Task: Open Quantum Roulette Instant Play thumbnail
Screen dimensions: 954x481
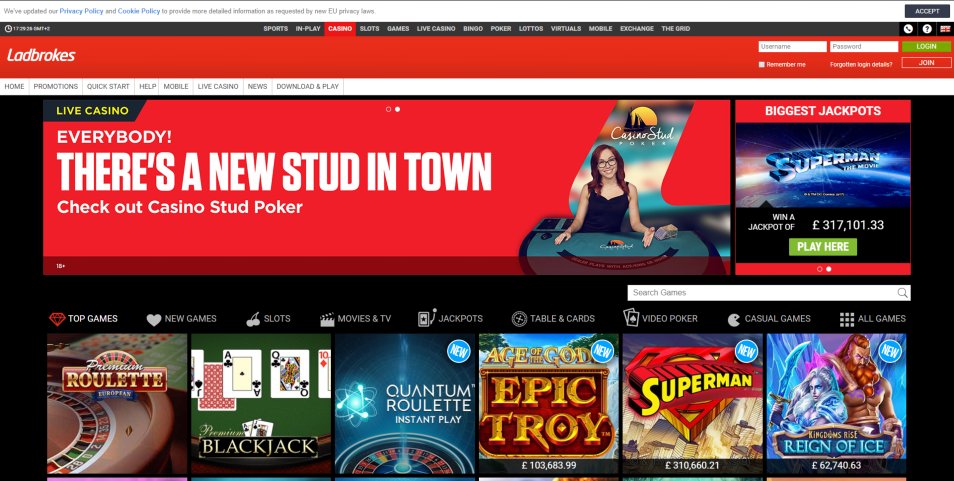Action: point(405,403)
